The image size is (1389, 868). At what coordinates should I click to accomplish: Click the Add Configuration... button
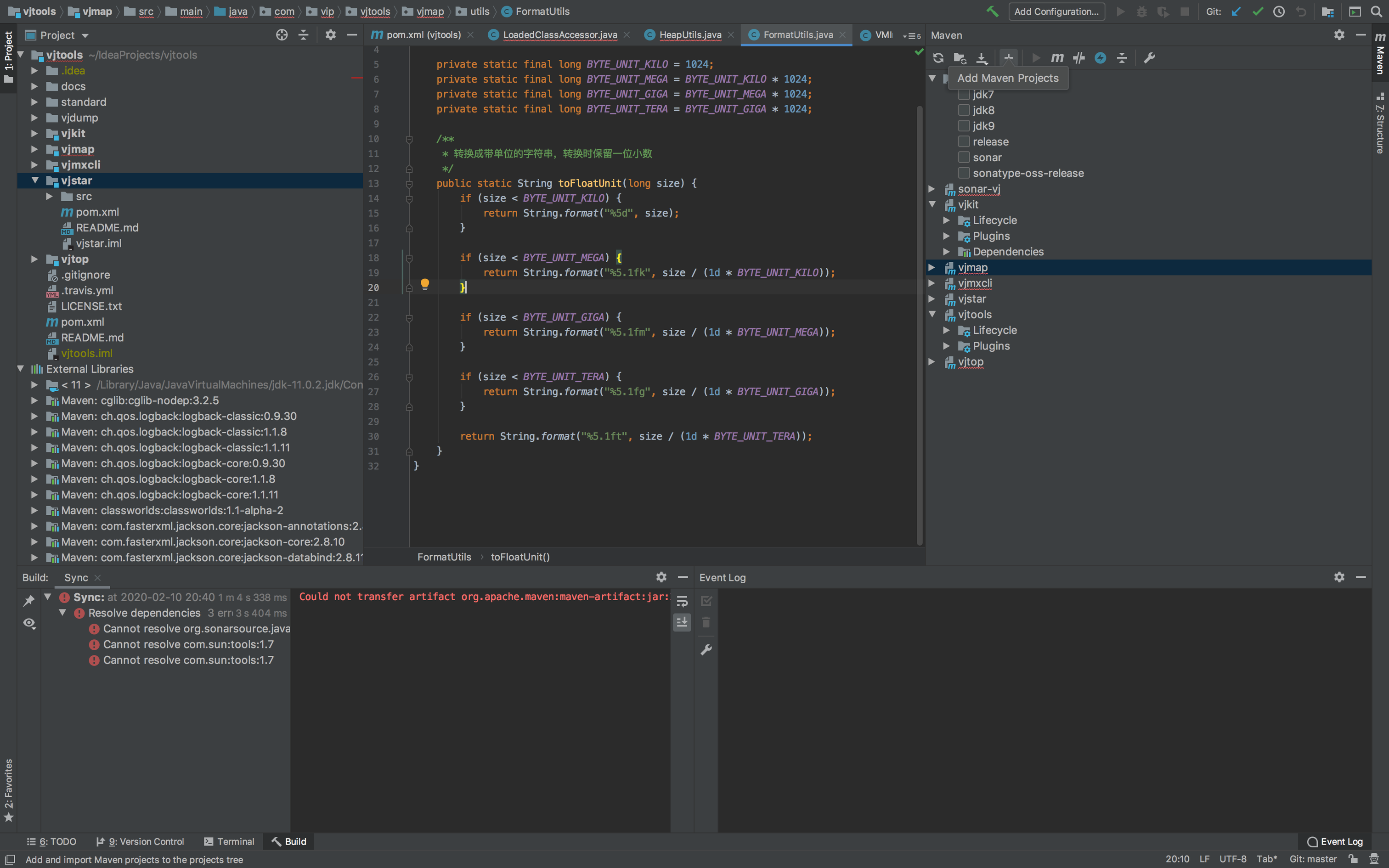pyautogui.click(x=1056, y=11)
